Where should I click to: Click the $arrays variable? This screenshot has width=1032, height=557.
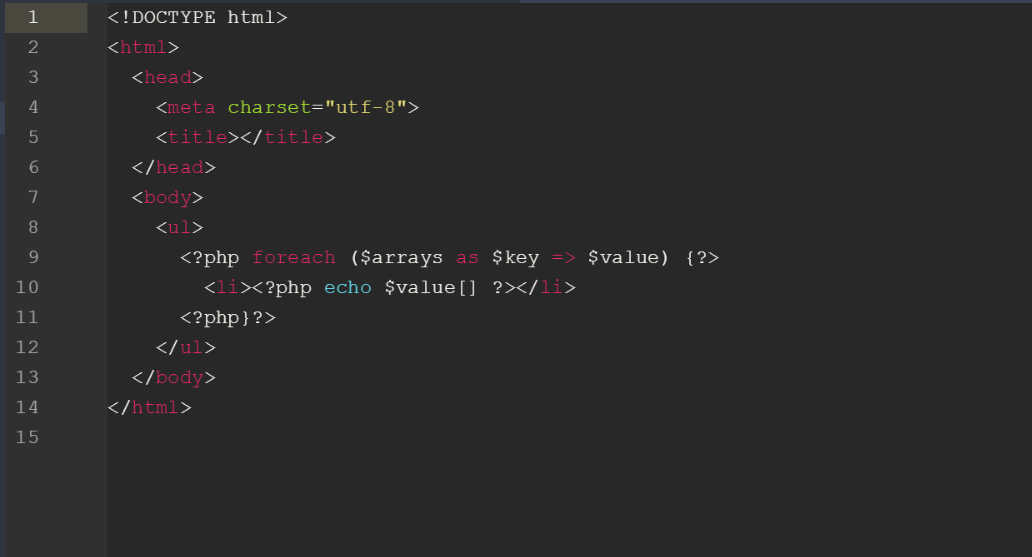click(402, 257)
